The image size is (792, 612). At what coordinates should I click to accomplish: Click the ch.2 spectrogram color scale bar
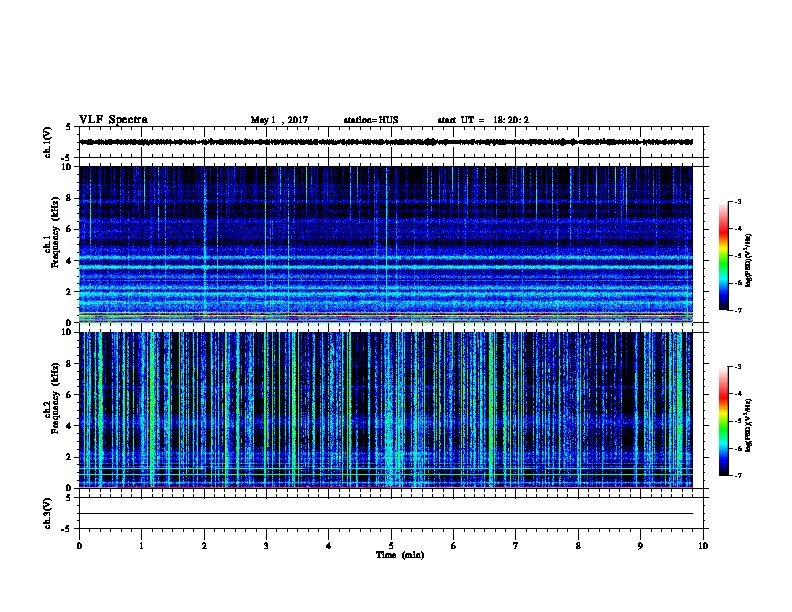click(724, 421)
